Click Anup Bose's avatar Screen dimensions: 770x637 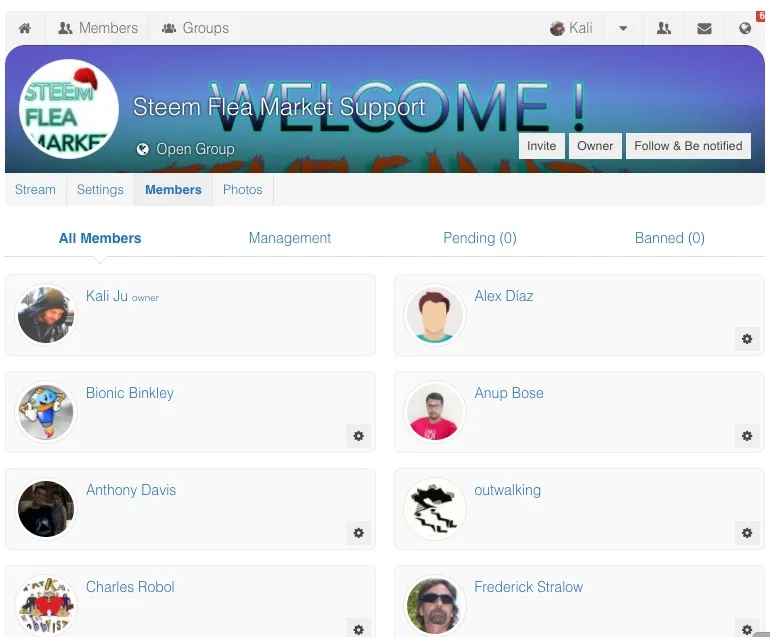pos(435,412)
